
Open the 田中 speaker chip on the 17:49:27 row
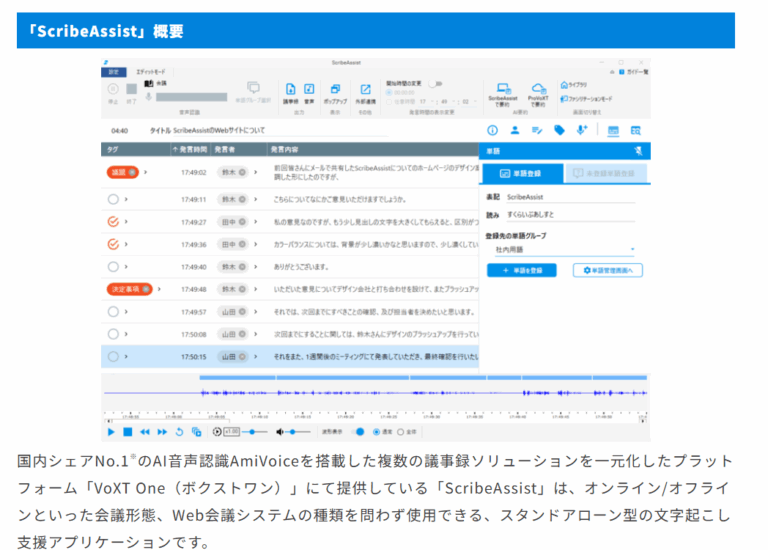(x=234, y=222)
